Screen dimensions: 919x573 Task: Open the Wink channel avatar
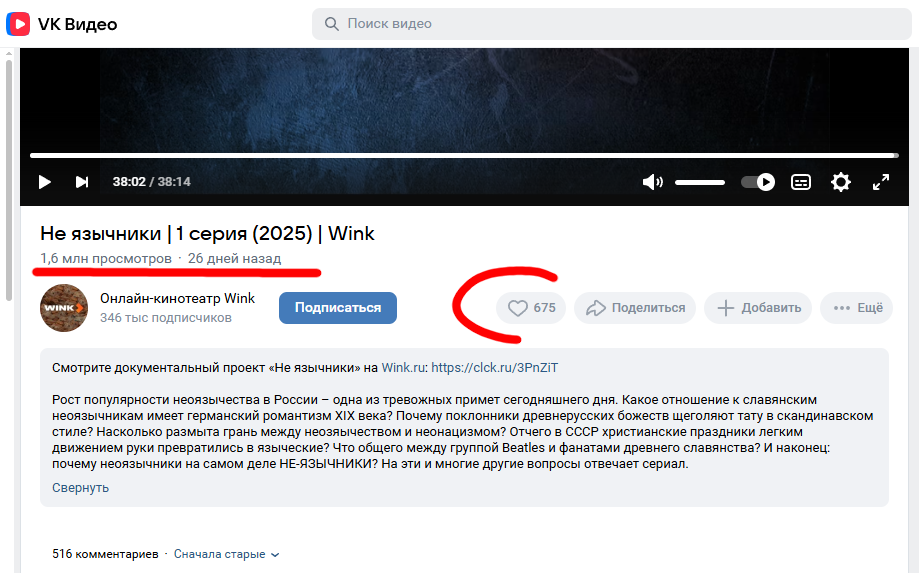[64, 308]
